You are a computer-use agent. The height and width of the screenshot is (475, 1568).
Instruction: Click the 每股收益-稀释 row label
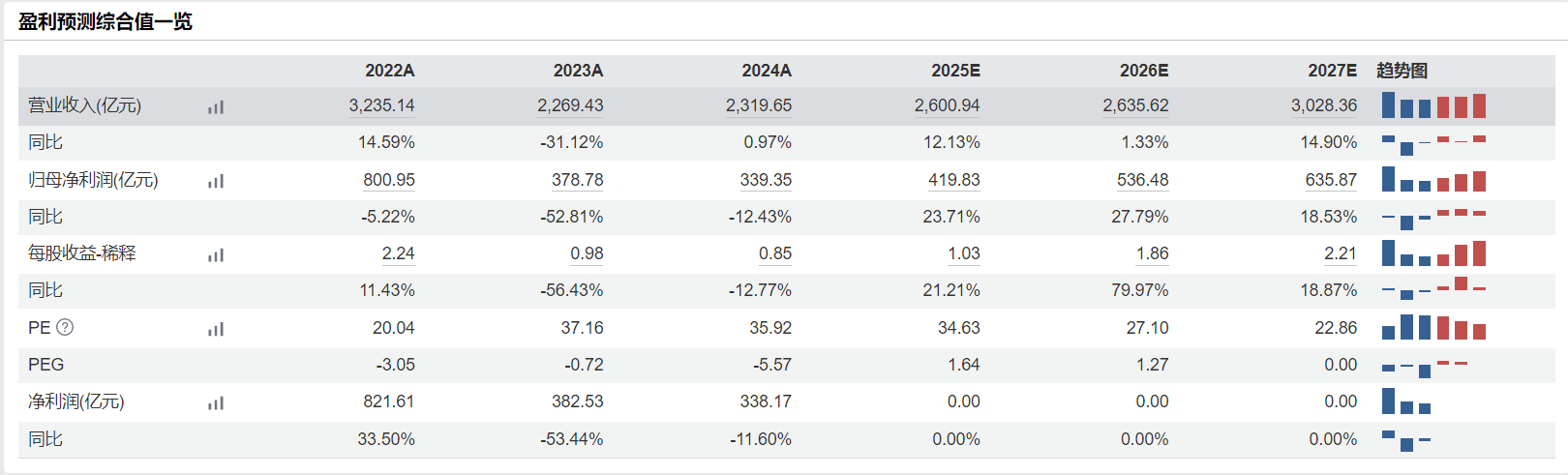tap(82, 253)
